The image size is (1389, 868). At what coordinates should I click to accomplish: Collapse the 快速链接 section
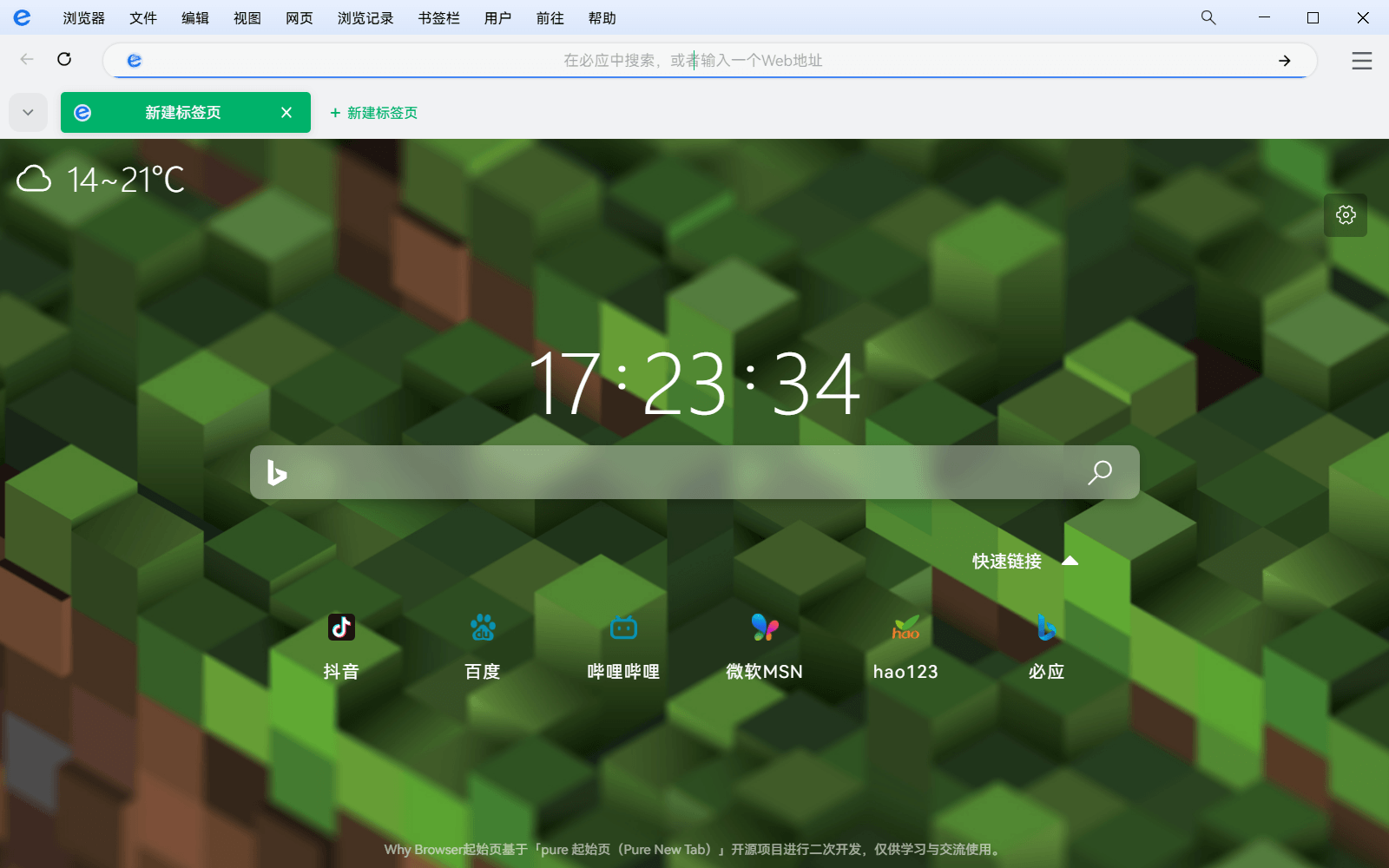coord(1070,561)
